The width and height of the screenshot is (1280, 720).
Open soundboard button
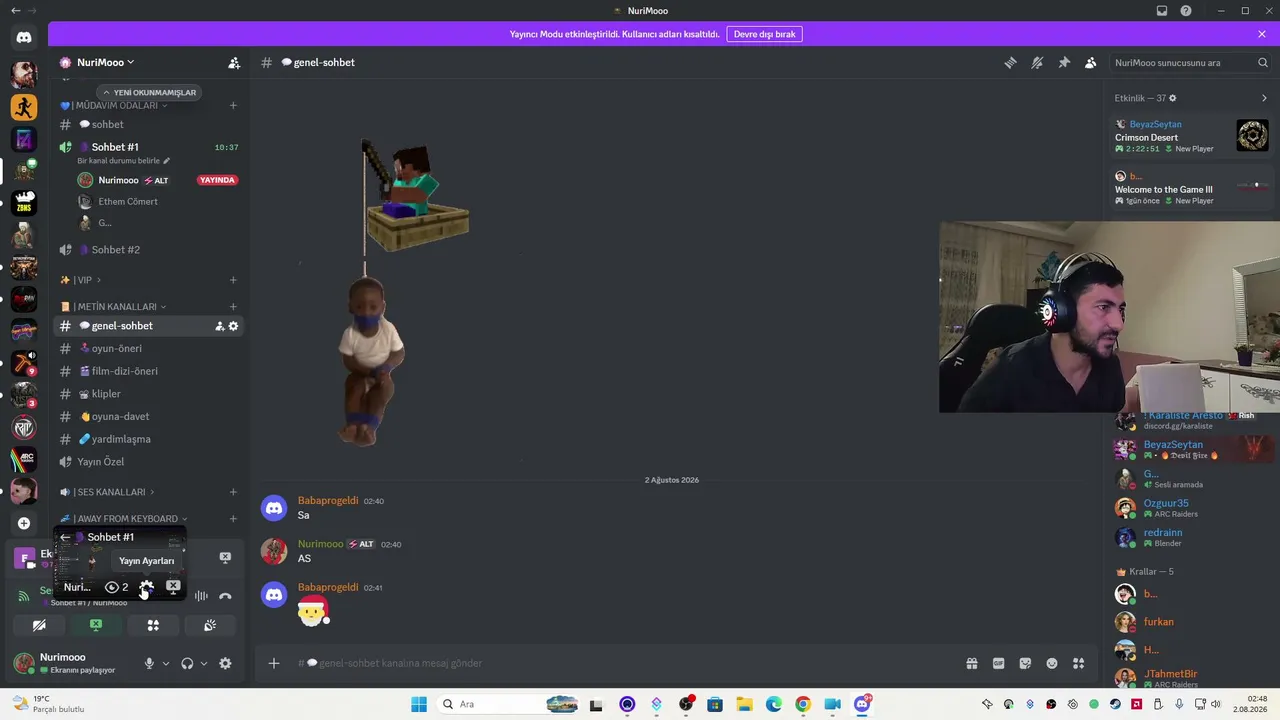pos(210,625)
